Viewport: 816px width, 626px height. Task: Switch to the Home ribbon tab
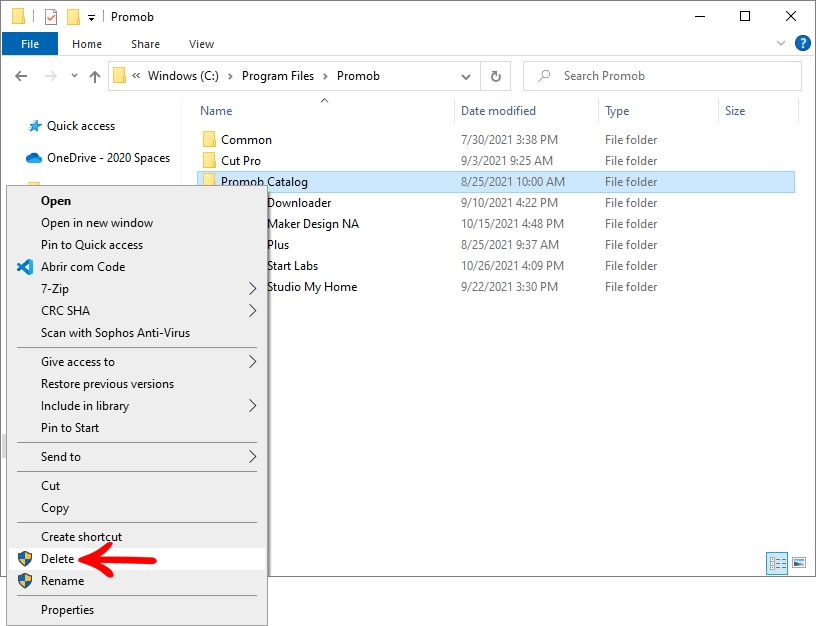(x=87, y=44)
